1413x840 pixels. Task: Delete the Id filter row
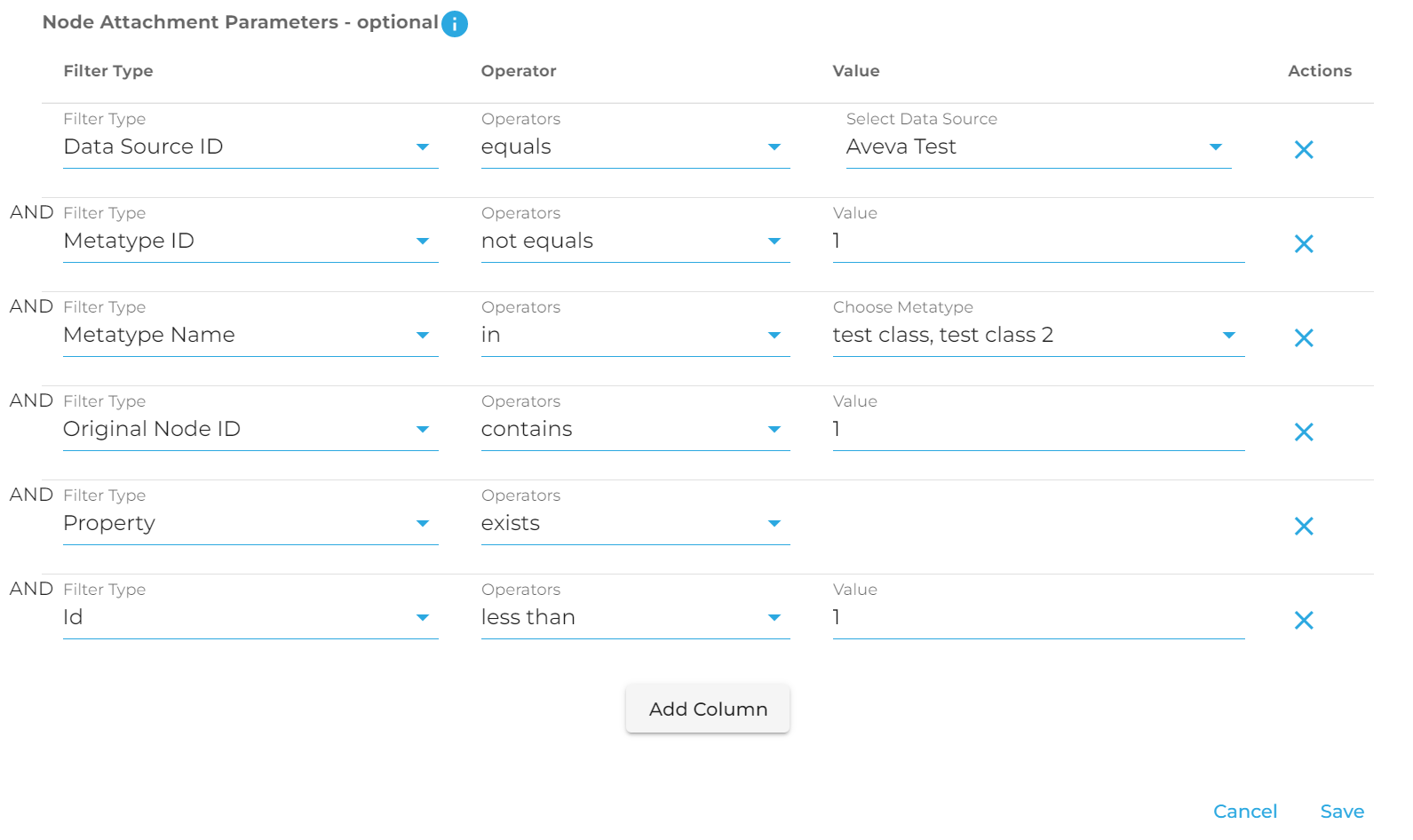1304,621
